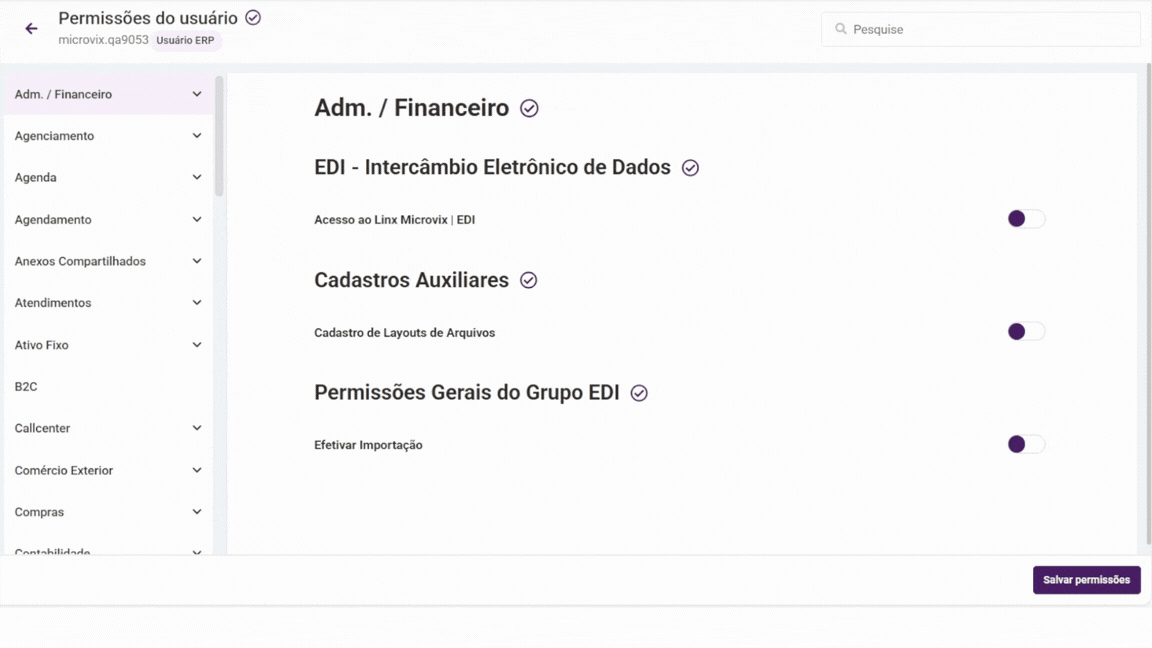
Task: Click the search magnifier icon
Action: click(x=841, y=29)
